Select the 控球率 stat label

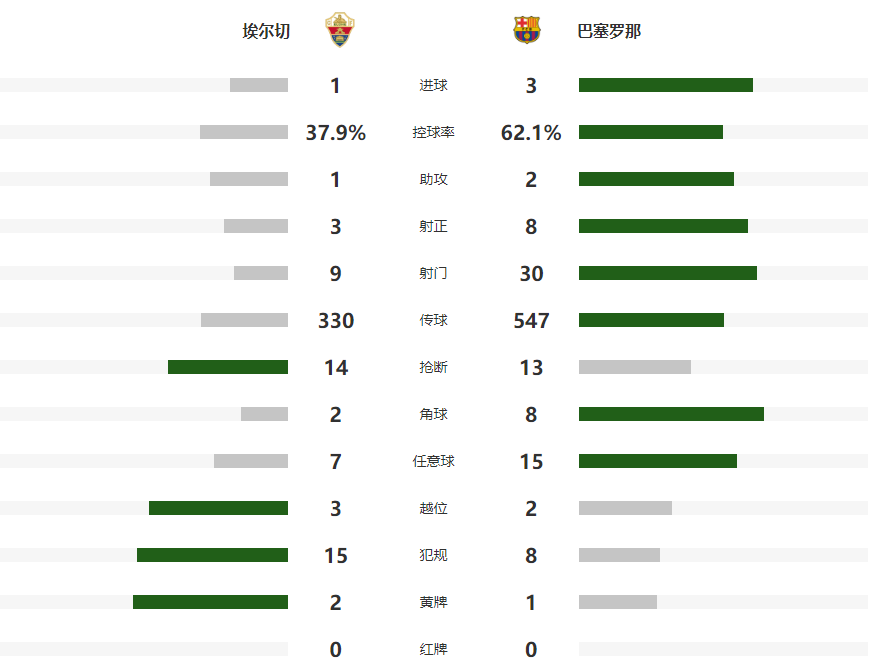point(433,132)
